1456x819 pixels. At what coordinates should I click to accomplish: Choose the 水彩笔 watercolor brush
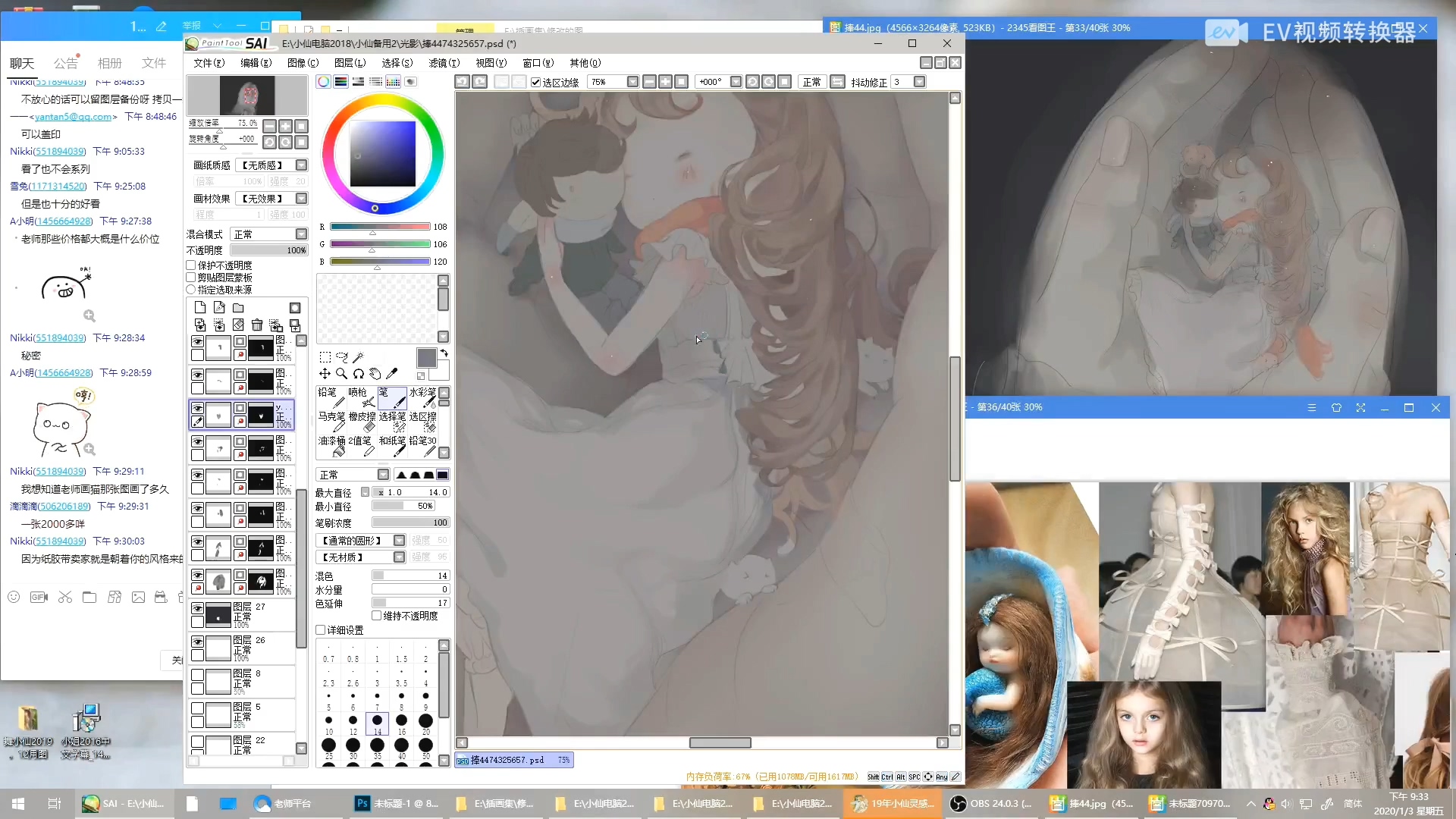[422, 397]
